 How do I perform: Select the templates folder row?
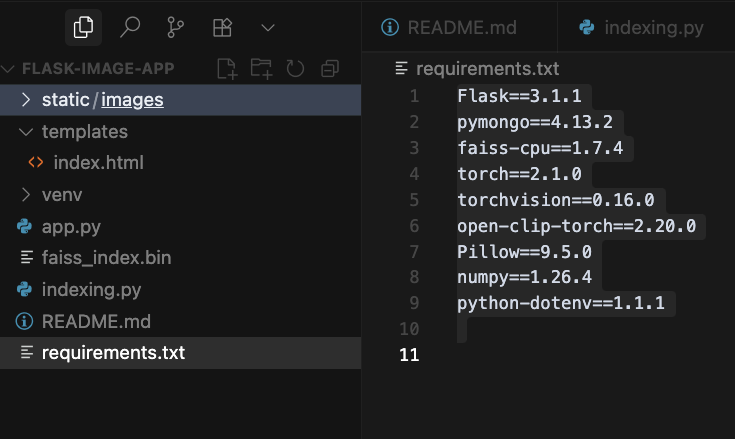coord(180,132)
